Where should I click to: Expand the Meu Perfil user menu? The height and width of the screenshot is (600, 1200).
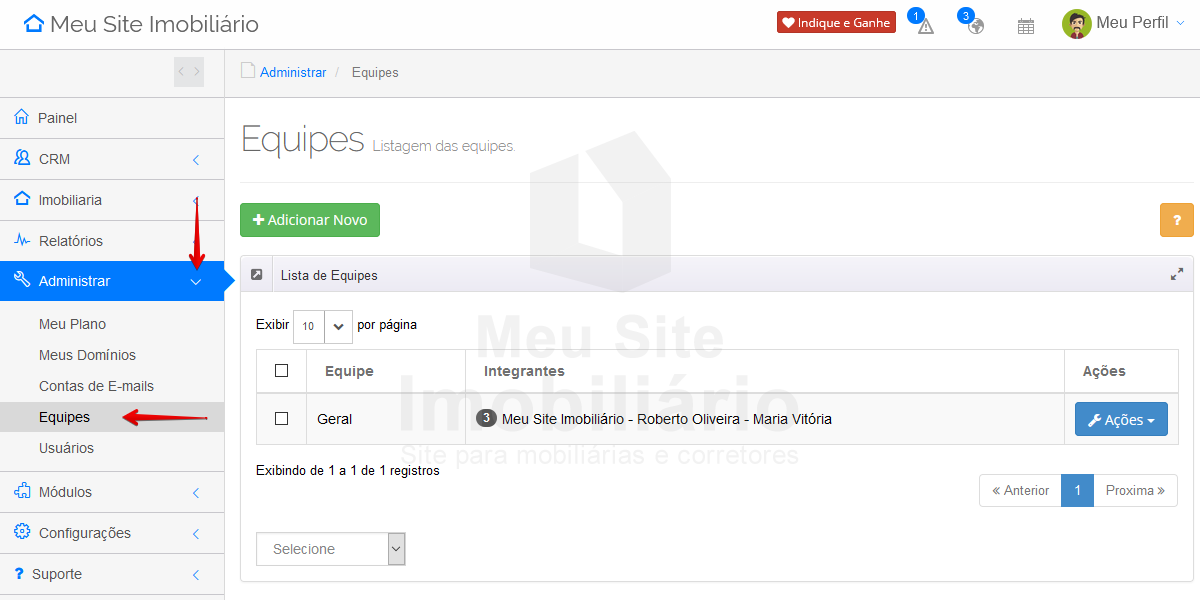(1123, 24)
